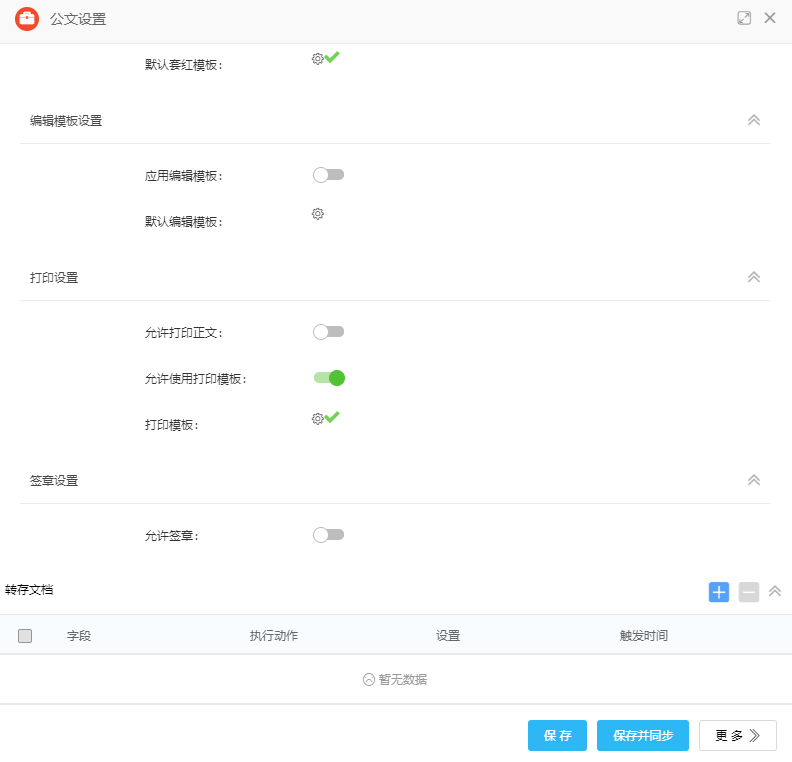
Task: Collapse the 打印设置 section
Action: pyautogui.click(x=754, y=277)
